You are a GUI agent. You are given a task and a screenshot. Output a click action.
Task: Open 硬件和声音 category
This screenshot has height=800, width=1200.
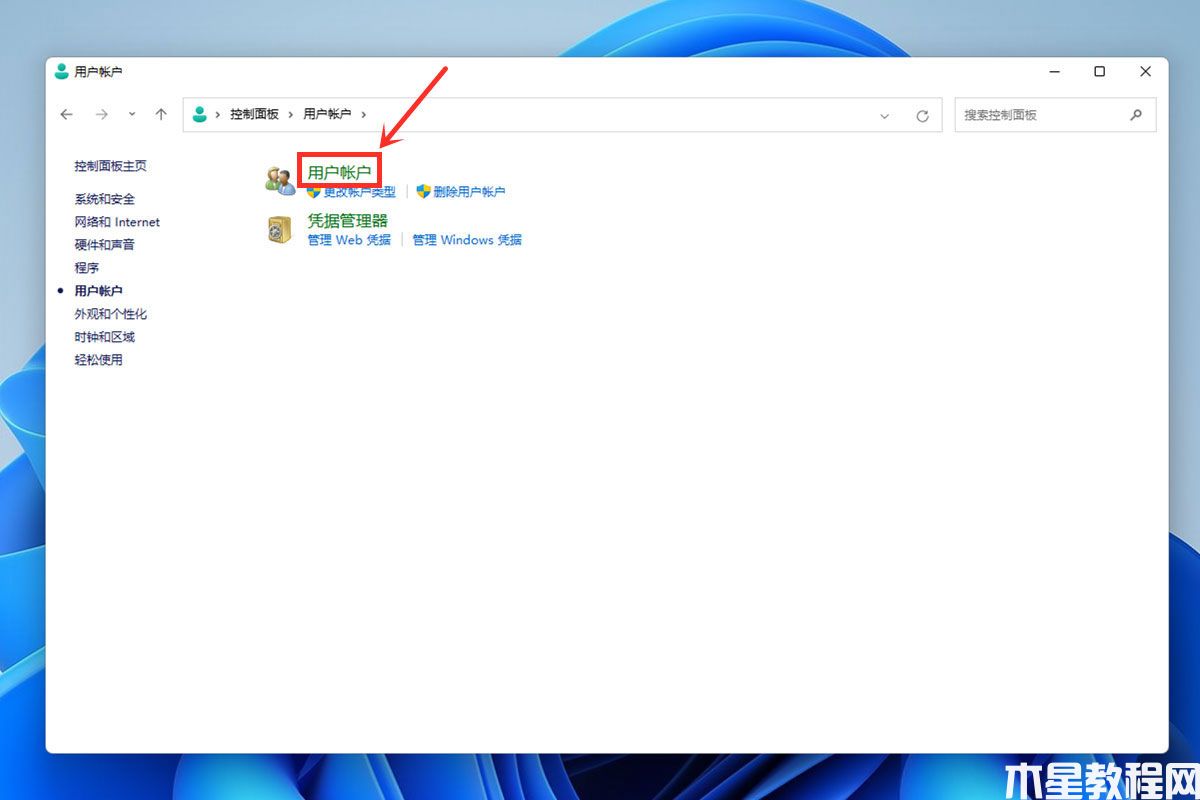(104, 245)
